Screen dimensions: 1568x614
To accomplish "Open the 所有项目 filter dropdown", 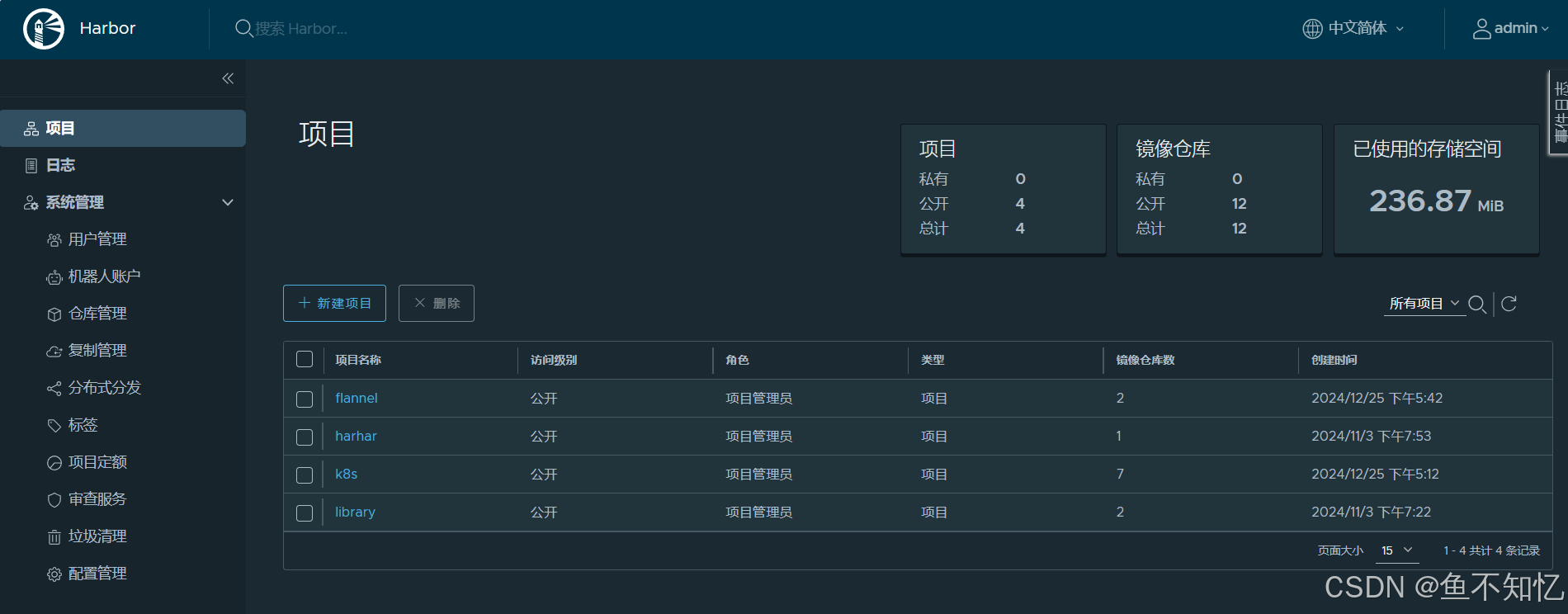I will (1424, 304).
